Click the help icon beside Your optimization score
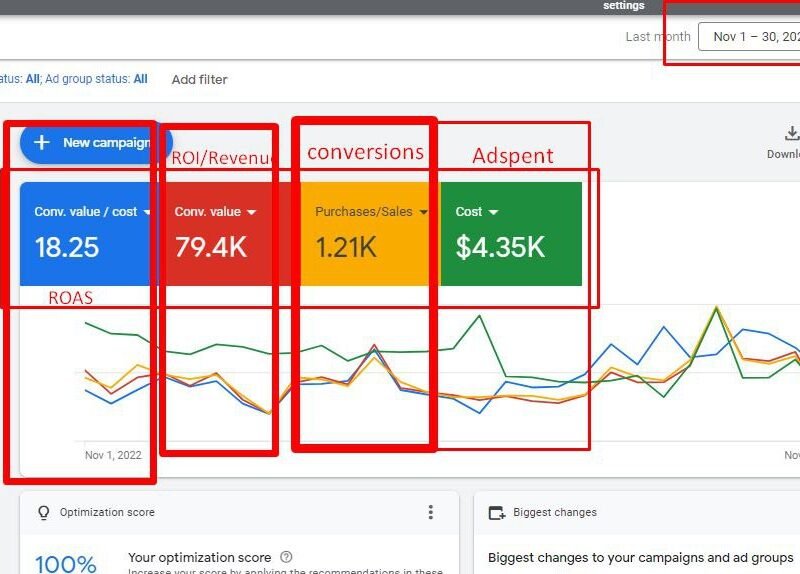This screenshot has height=574, width=800. pos(287,557)
